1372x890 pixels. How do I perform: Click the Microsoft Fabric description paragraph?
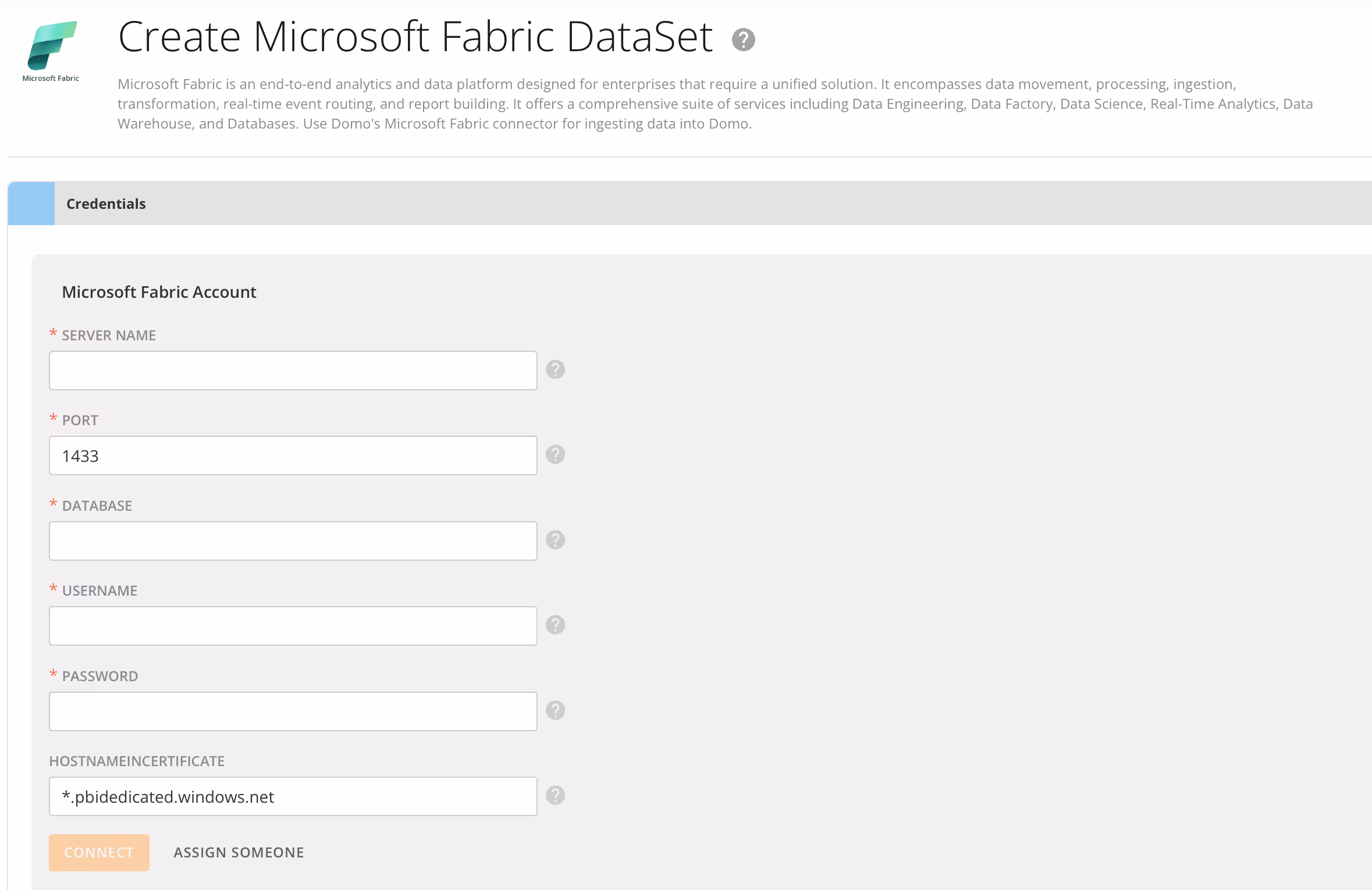click(x=715, y=104)
